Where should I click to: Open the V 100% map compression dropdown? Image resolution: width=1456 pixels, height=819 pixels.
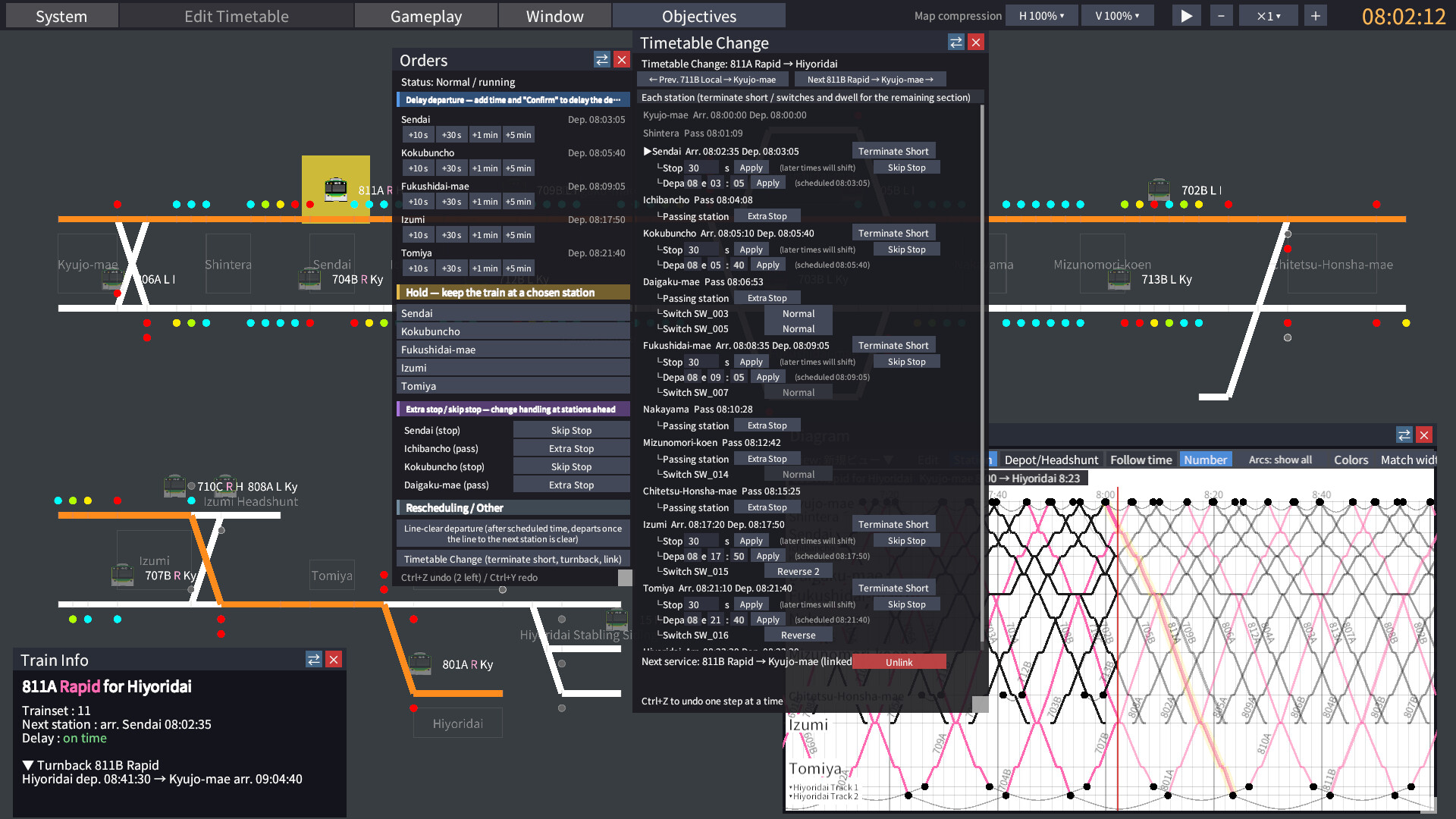click(1118, 16)
